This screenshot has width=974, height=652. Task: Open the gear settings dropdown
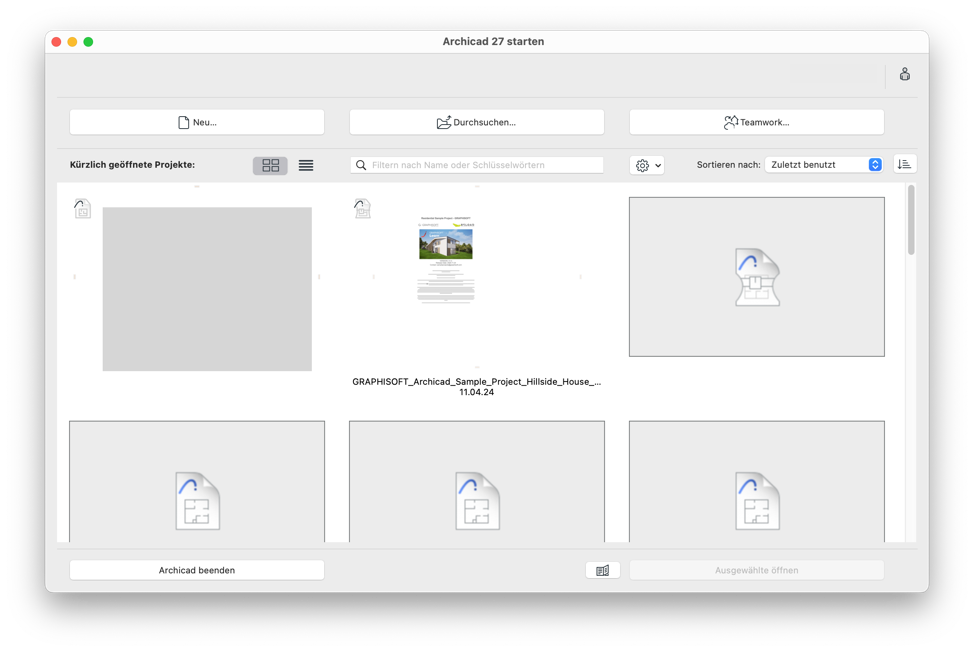click(x=647, y=165)
